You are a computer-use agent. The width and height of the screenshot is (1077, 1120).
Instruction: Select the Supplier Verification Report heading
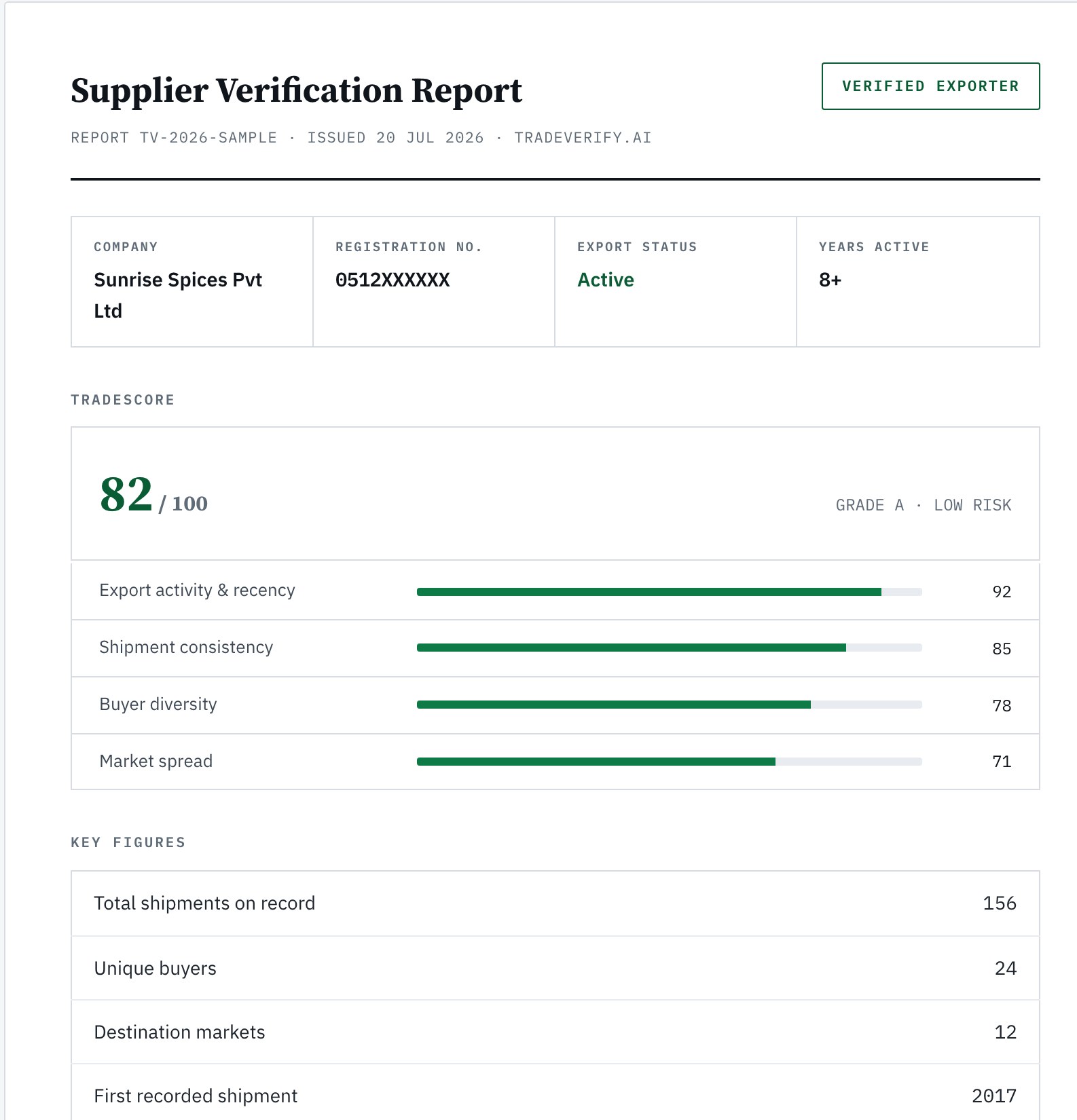(x=296, y=90)
